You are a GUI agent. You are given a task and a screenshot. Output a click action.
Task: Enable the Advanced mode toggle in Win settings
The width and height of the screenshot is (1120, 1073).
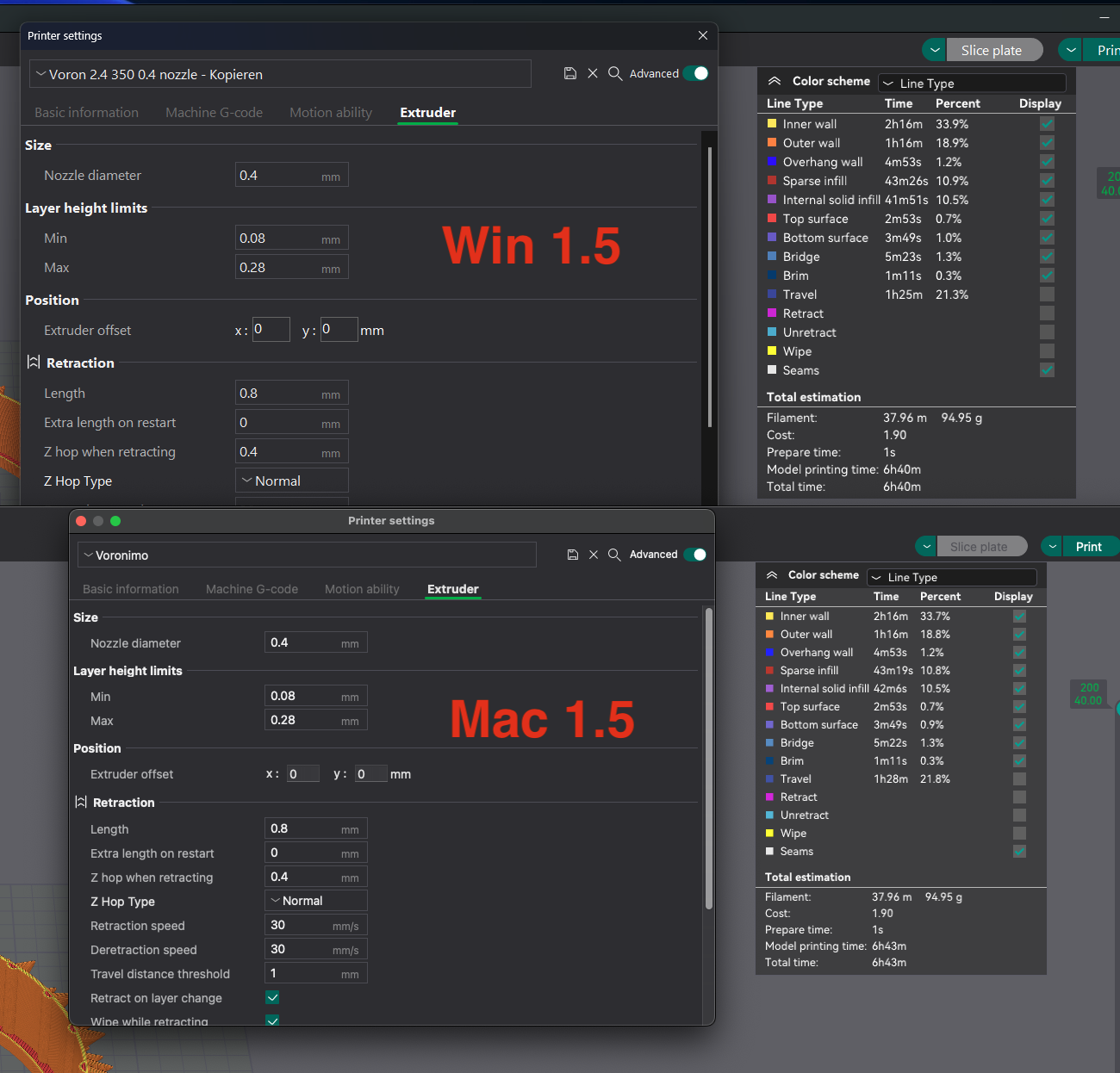(694, 73)
